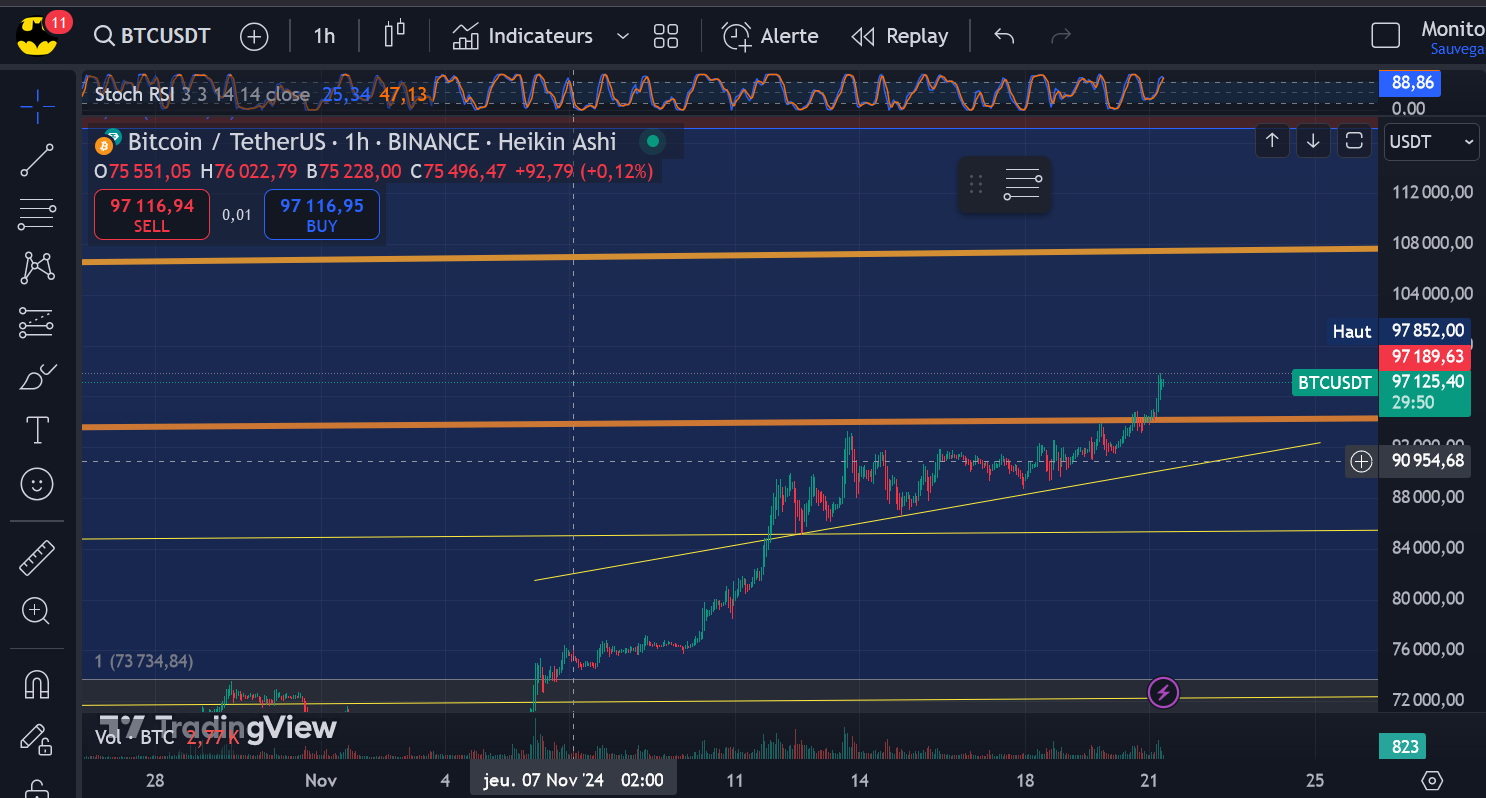Click the blue BUY 97 116,95 button
Viewport: 1486px width, 798px height.
(x=322, y=215)
